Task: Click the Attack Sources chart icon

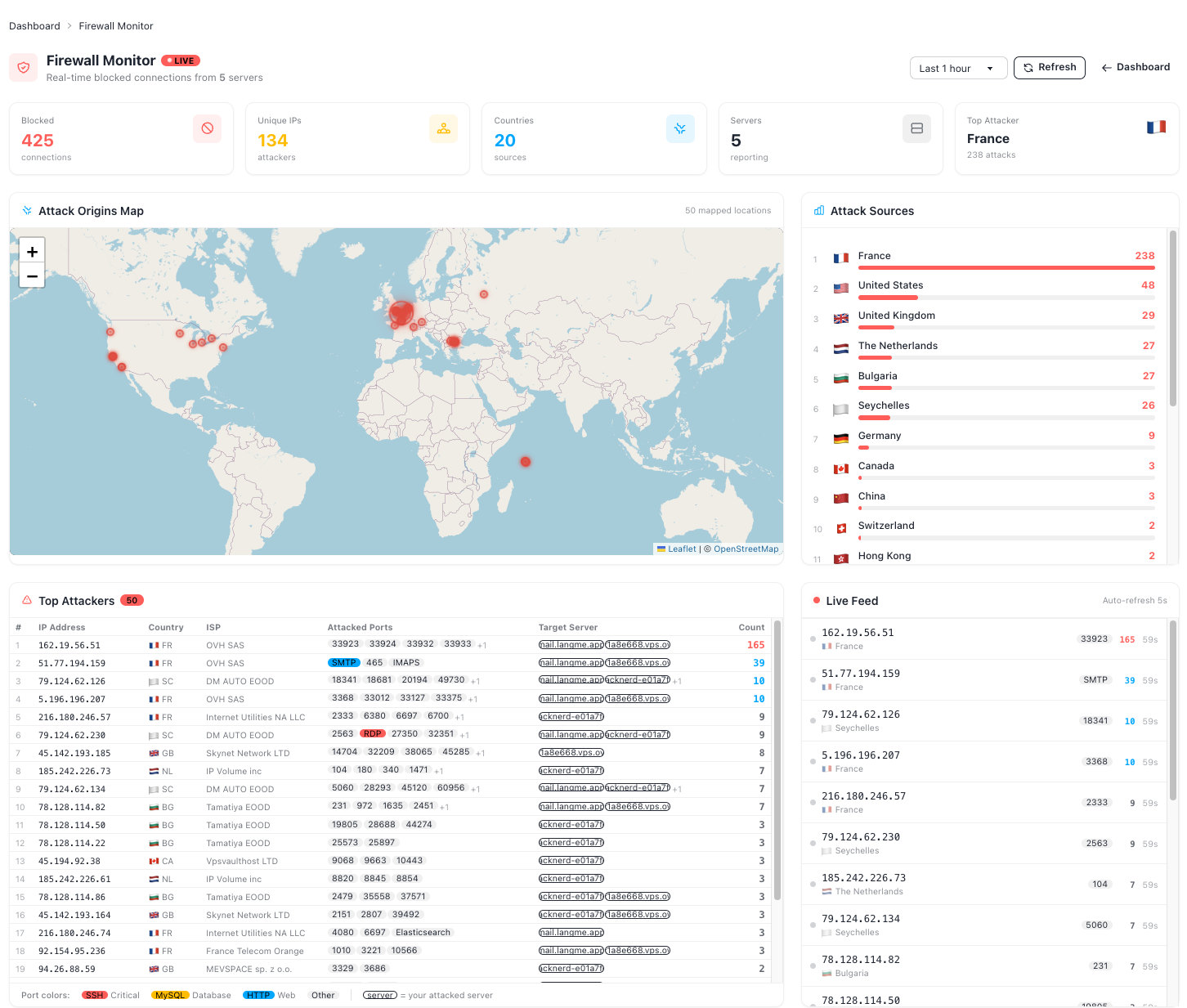Action: [x=819, y=211]
